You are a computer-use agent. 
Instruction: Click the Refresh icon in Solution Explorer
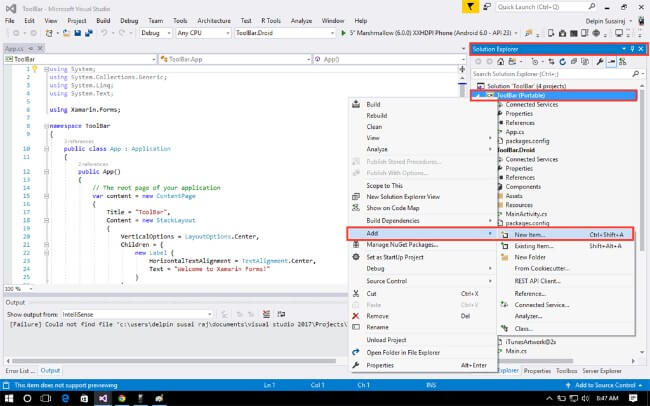point(563,62)
